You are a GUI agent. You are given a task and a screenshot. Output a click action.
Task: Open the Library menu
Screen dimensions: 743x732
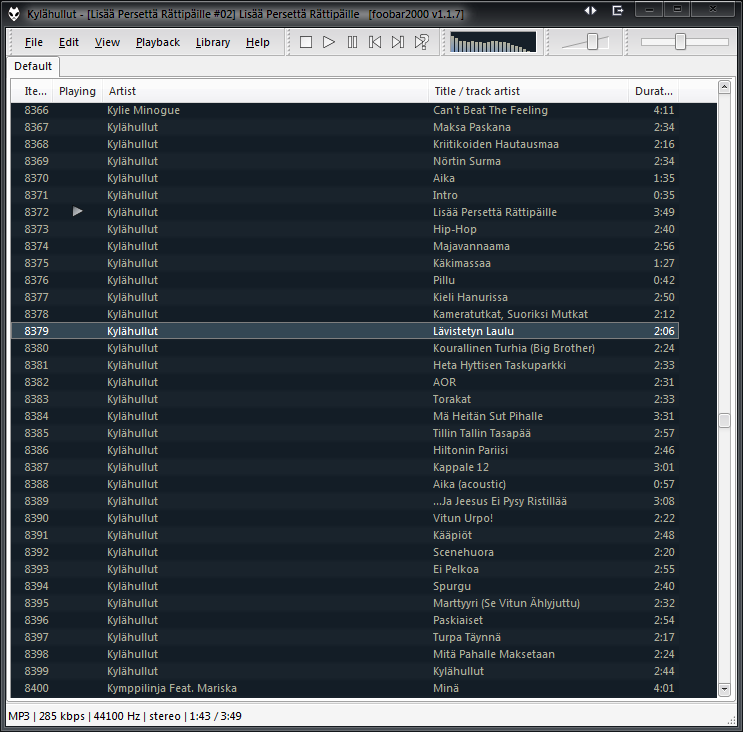(213, 42)
